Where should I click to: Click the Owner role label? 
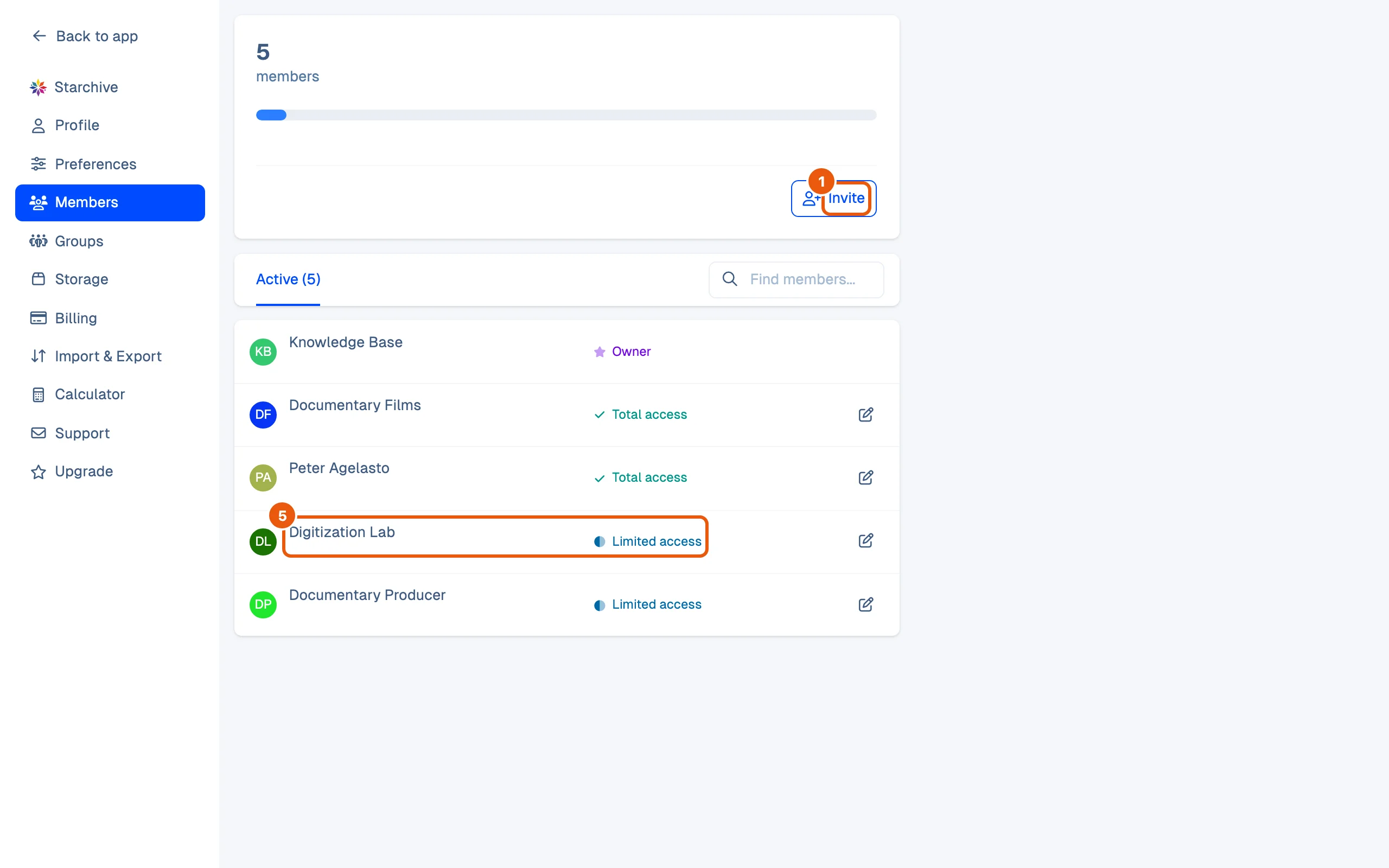click(x=631, y=352)
